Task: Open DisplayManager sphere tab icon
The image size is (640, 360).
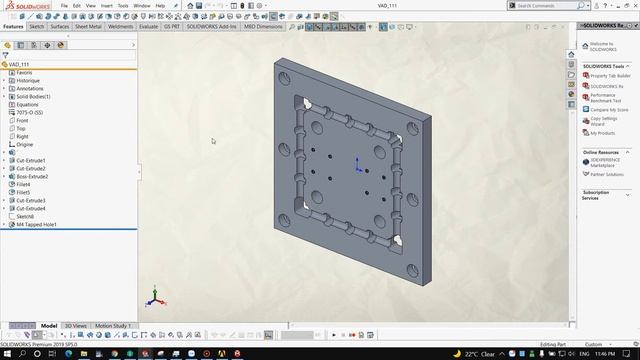Action: point(60,45)
